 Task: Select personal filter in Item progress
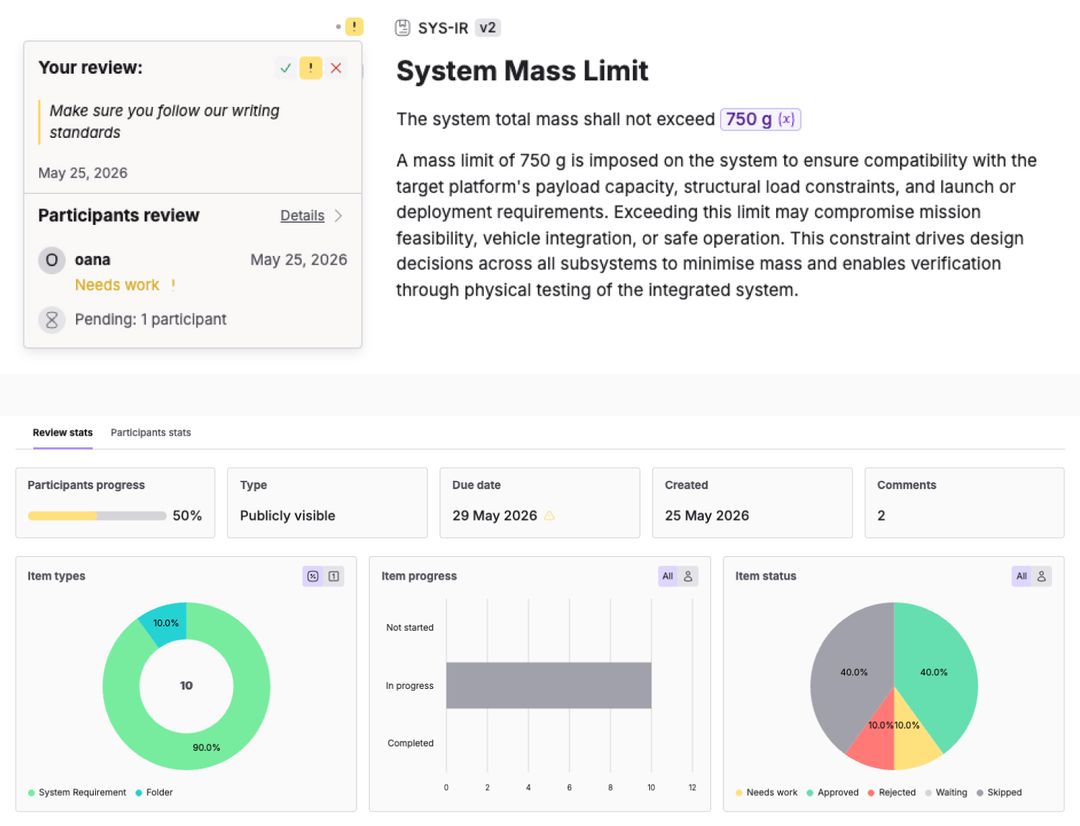[x=687, y=576]
